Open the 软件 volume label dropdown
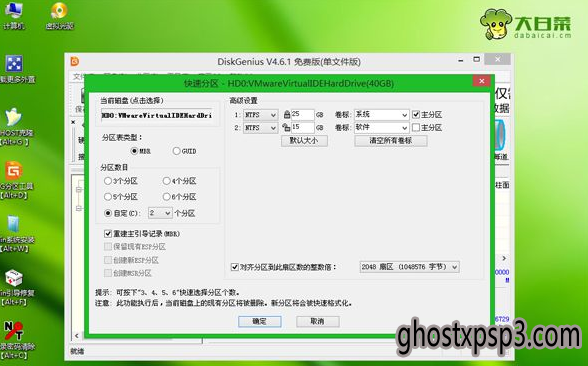The height and width of the screenshot is (366, 588). pyautogui.click(x=381, y=128)
